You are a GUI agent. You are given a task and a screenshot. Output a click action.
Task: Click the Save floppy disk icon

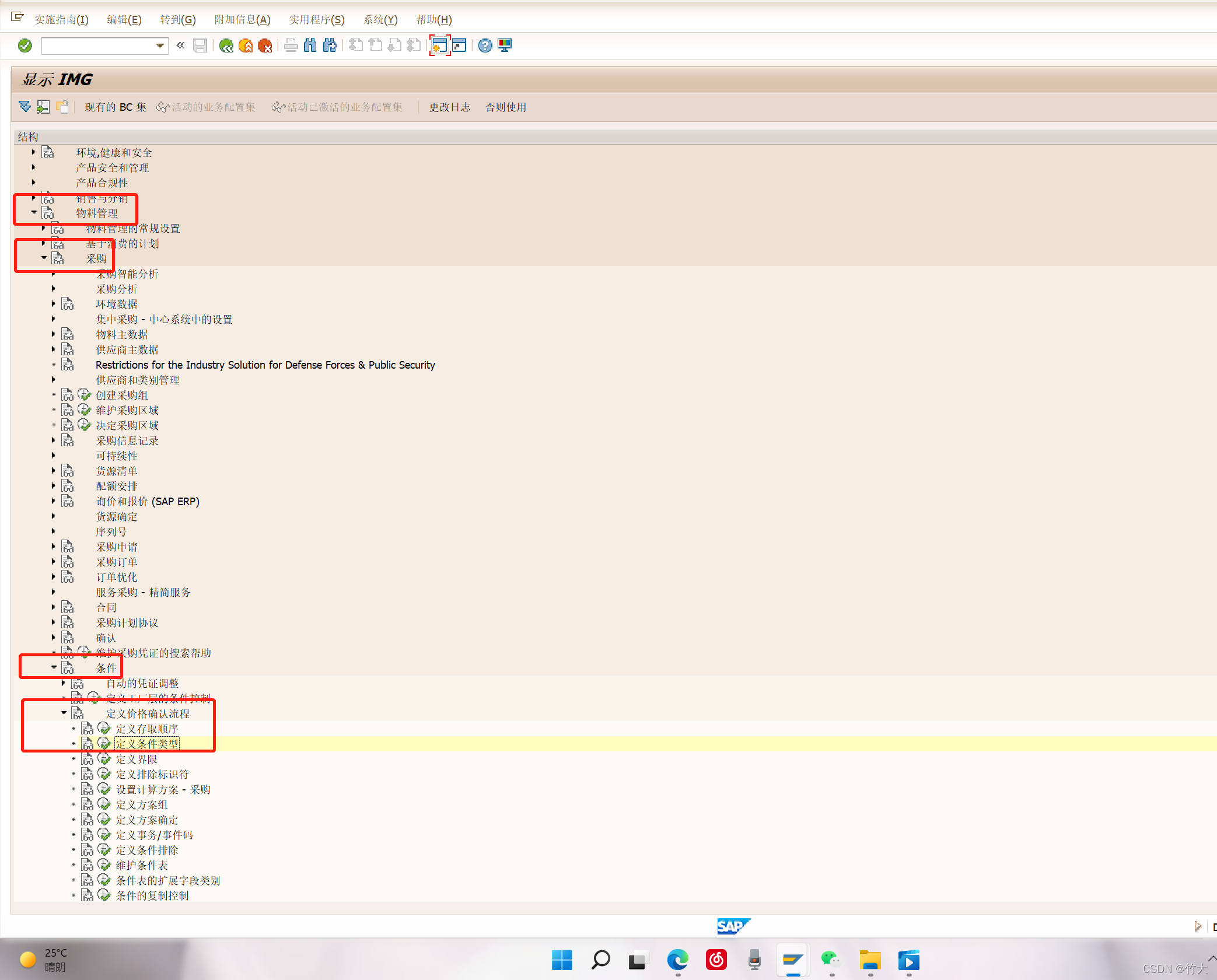click(200, 45)
